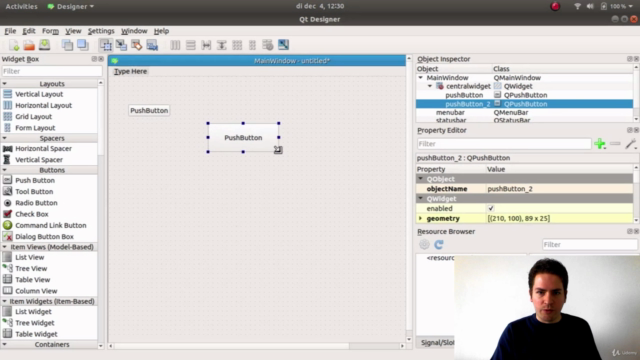Click the selected PushButton with handles
640x360 pixels.
coord(243,138)
